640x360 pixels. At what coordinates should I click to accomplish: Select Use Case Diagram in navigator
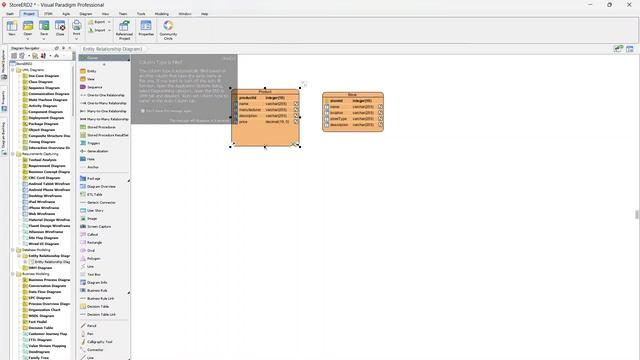pos(44,76)
